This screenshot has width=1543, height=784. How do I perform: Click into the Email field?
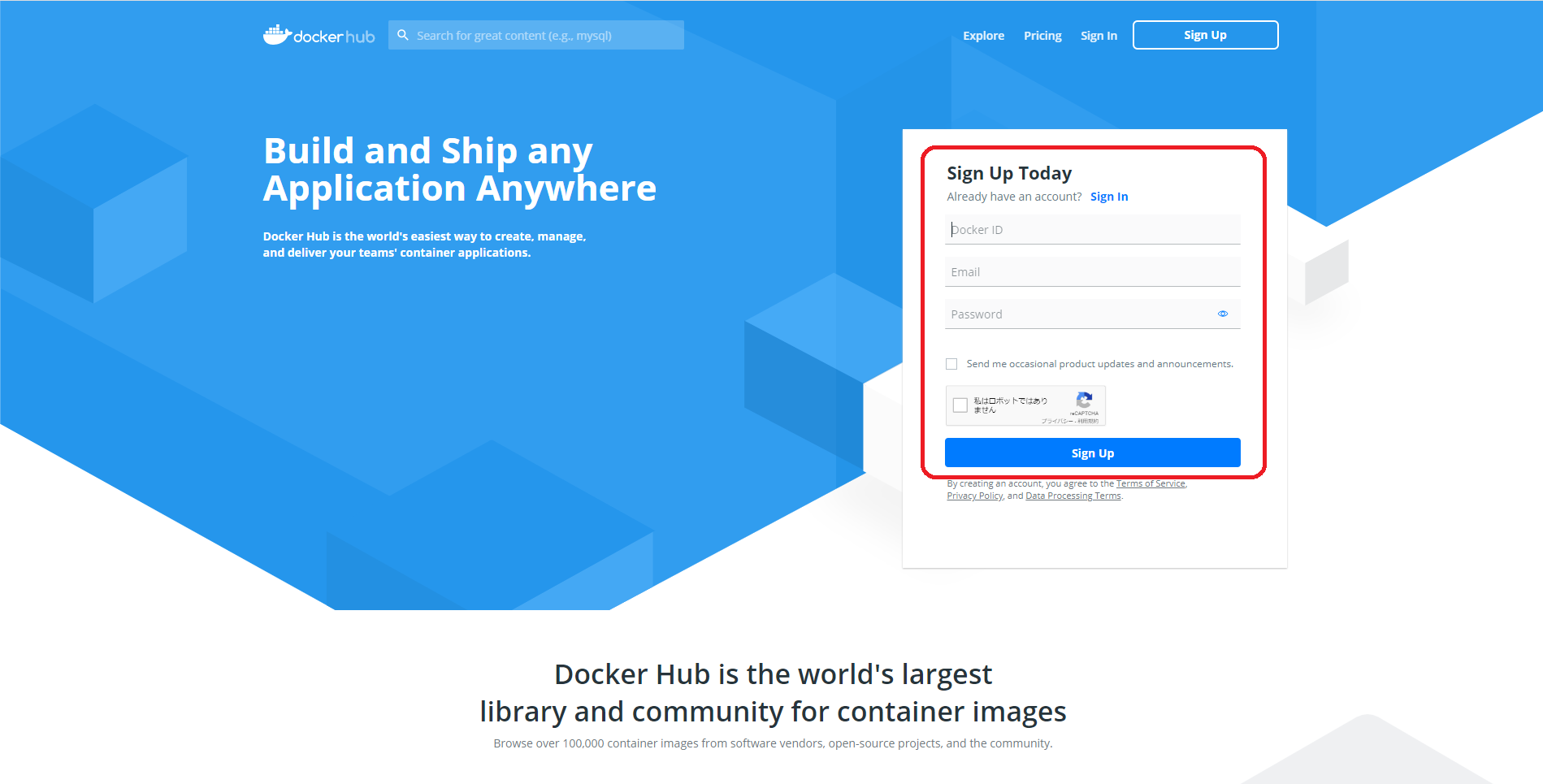pos(1092,271)
